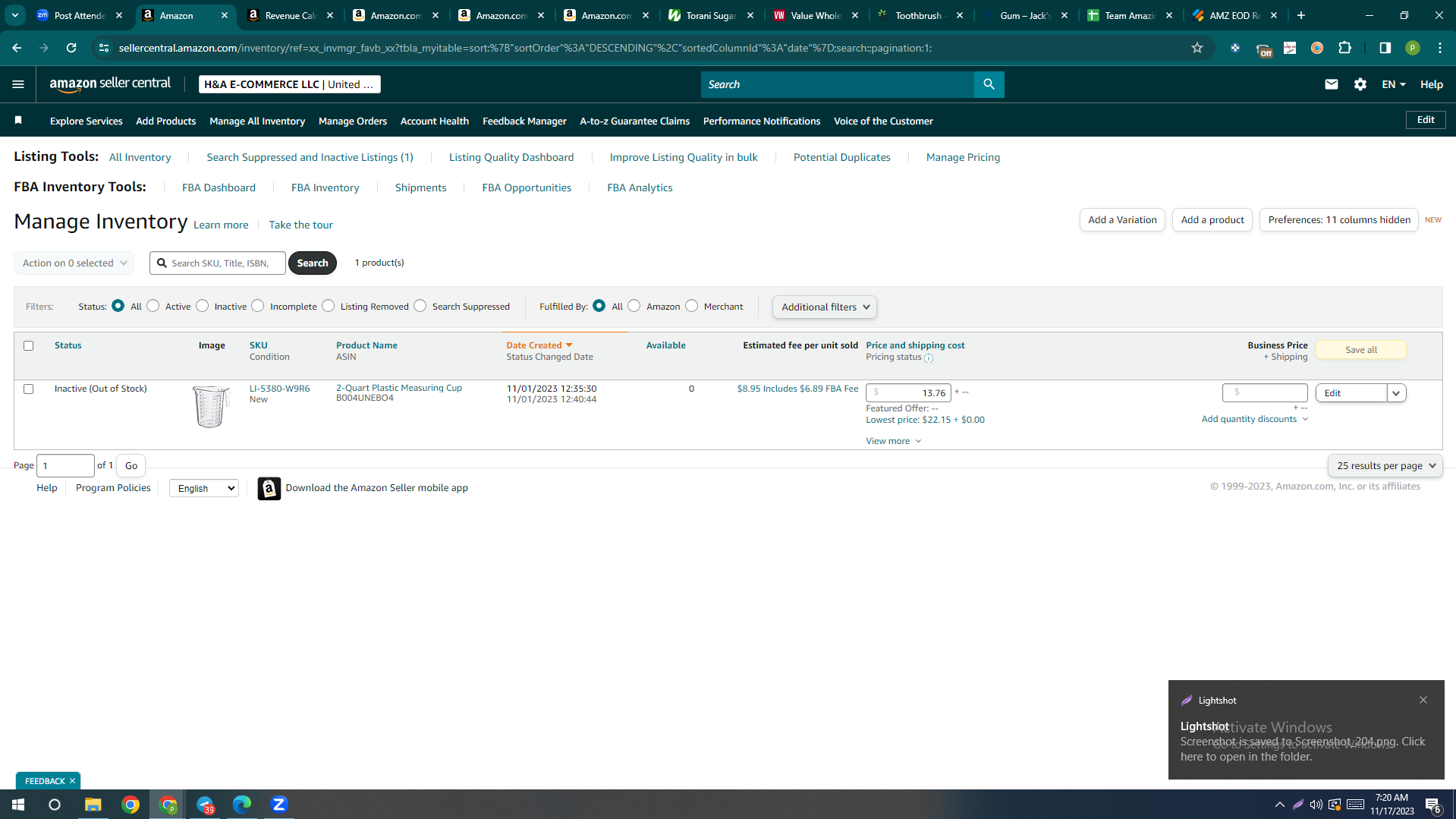Click the Amazon Seller mobile app icon
The height and width of the screenshot is (819, 1456).
(269, 488)
